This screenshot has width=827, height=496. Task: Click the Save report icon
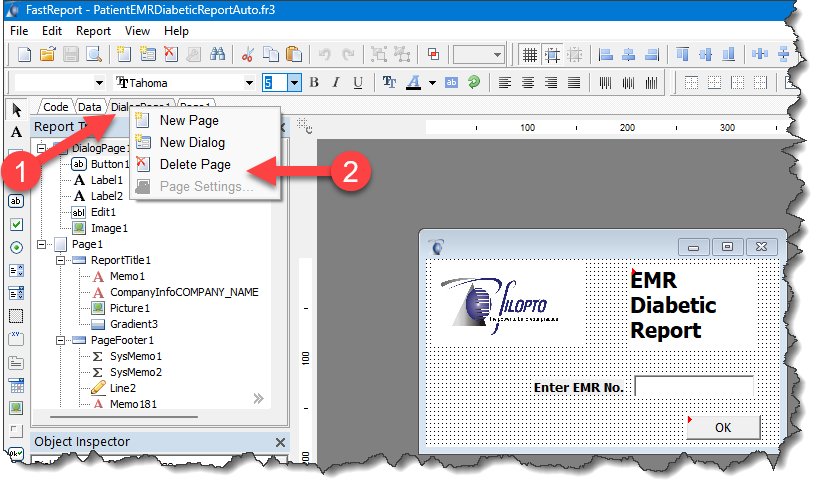[71, 54]
